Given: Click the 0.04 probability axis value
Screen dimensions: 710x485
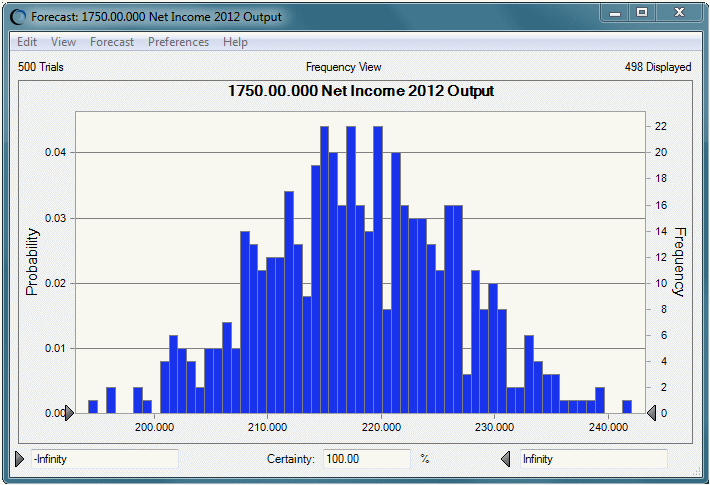Looking at the screenshot, I should click(55, 153).
